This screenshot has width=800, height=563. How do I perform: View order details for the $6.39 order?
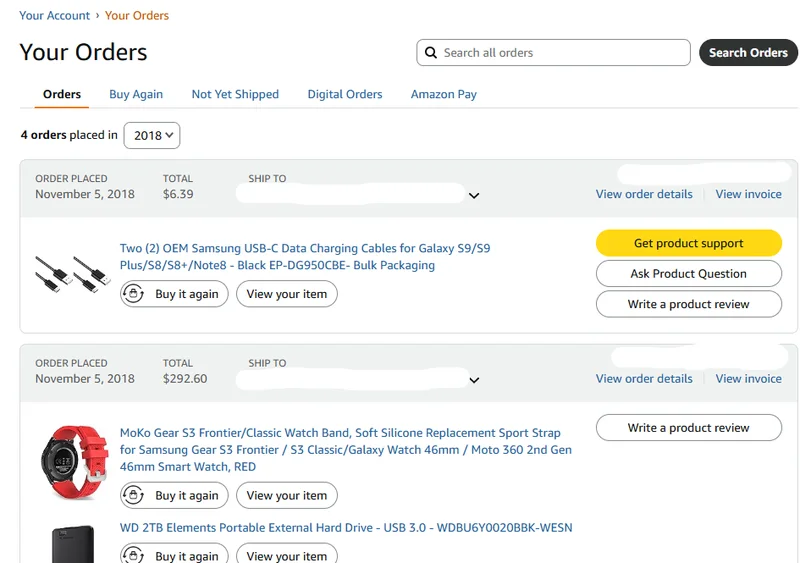click(644, 194)
